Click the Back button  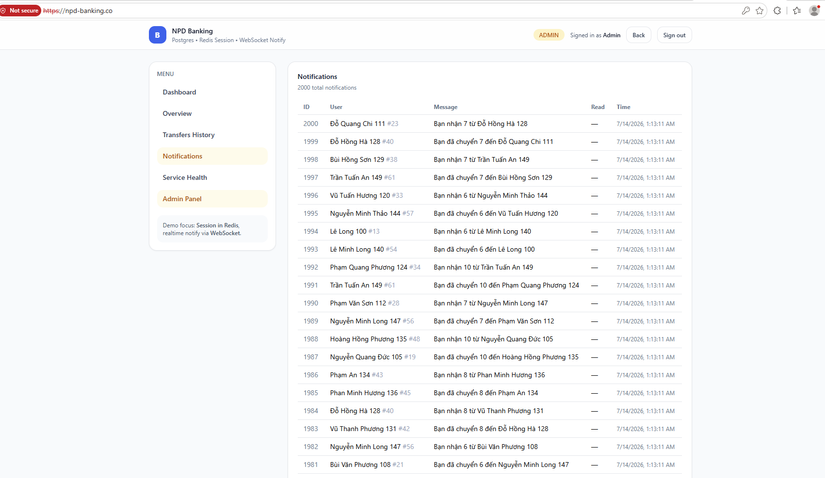(x=638, y=35)
